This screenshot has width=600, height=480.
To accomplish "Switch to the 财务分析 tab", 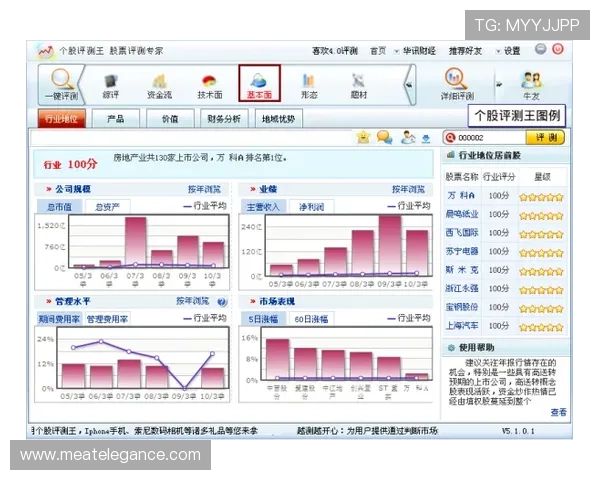I will 224,119.
